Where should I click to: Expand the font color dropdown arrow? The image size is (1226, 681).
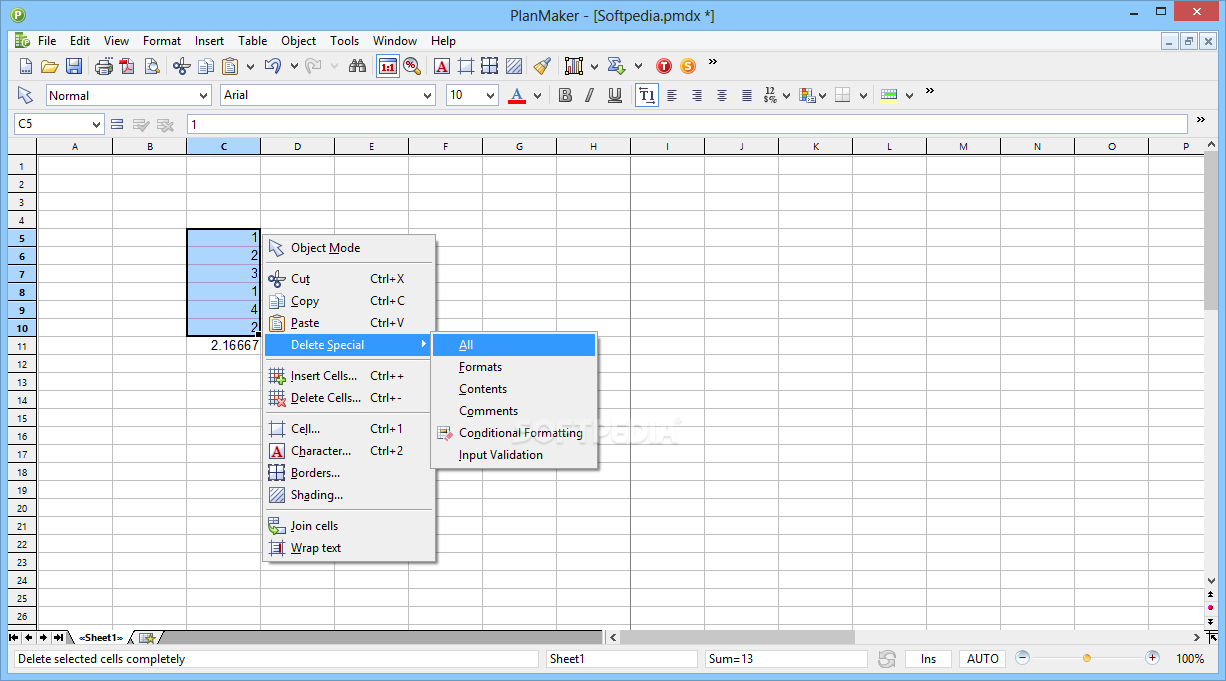coord(537,96)
